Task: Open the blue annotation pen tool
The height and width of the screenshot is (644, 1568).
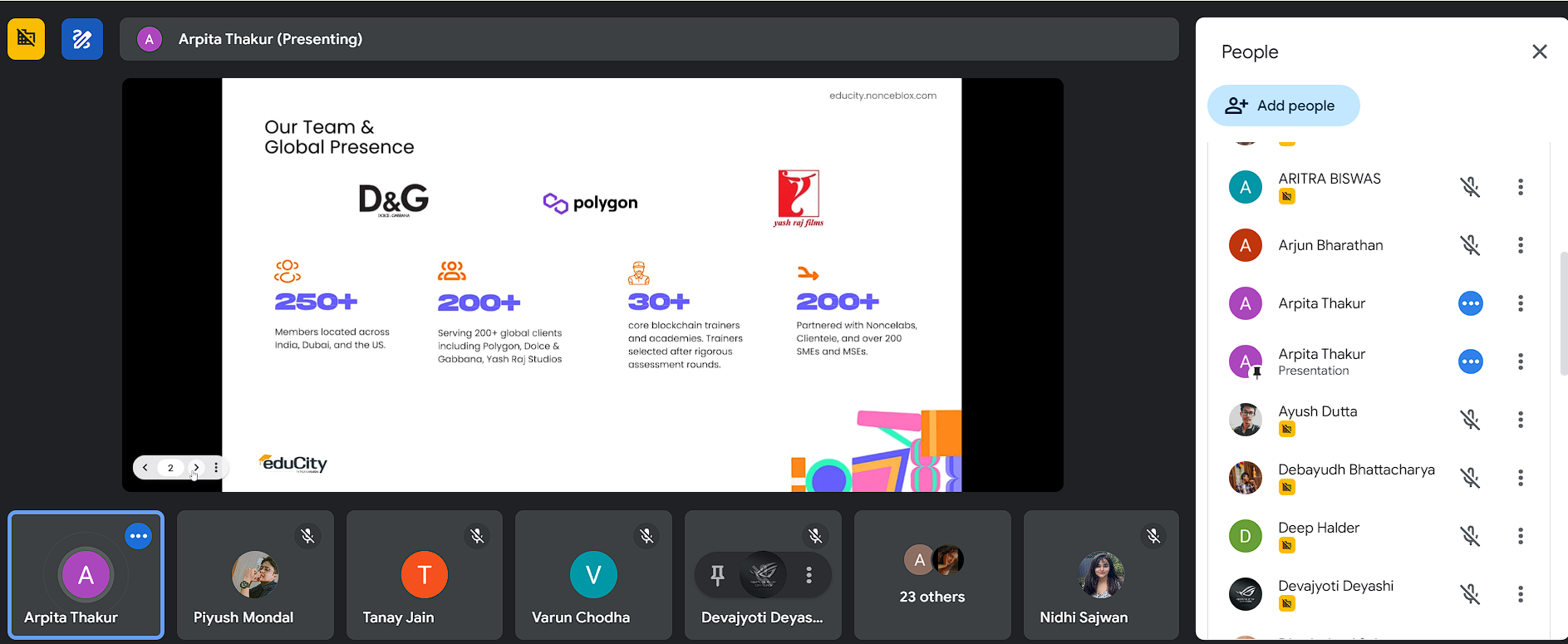Action: coord(82,38)
